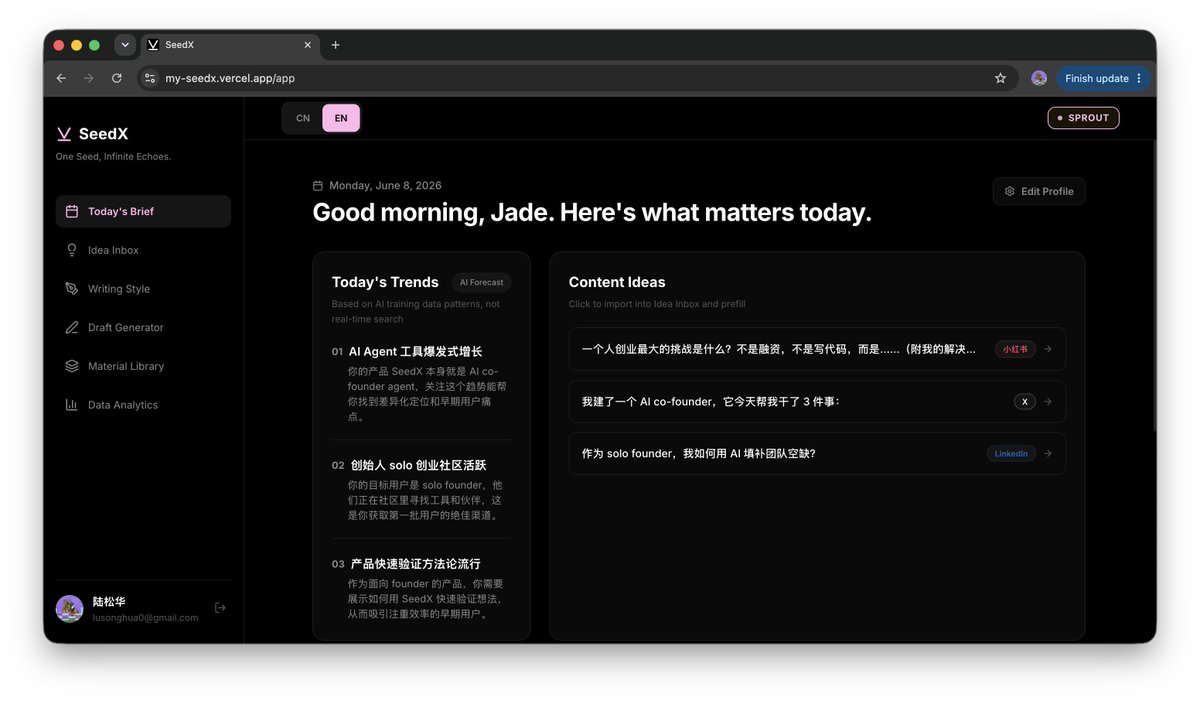Click the layers icon for Material Library

(72, 366)
